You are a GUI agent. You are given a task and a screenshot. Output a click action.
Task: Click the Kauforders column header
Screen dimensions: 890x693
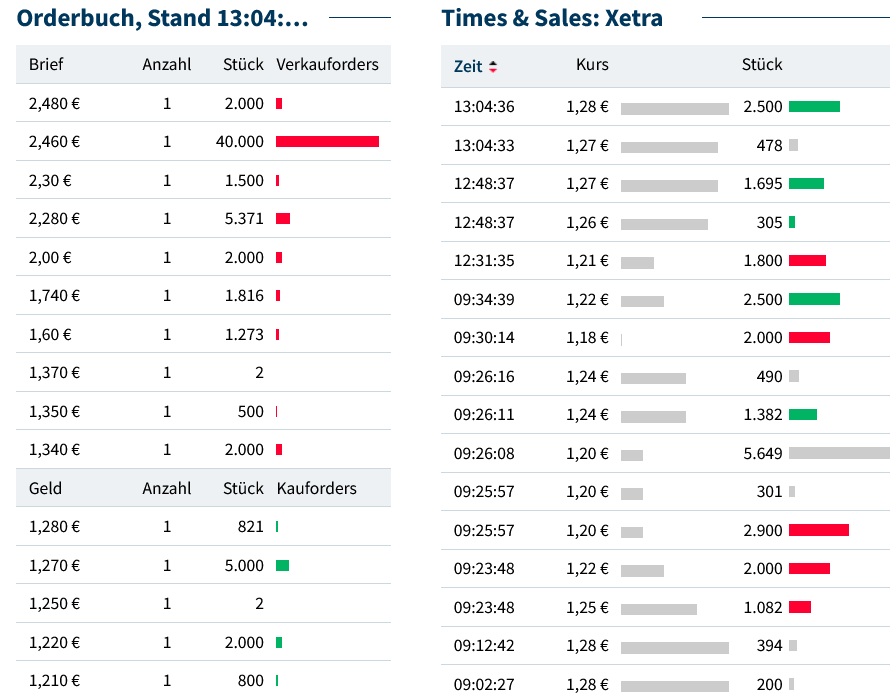(x=316, y=489)
